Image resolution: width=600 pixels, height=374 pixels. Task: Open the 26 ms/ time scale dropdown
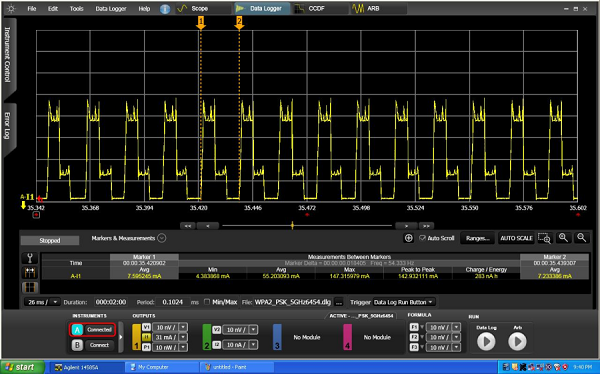55,302
